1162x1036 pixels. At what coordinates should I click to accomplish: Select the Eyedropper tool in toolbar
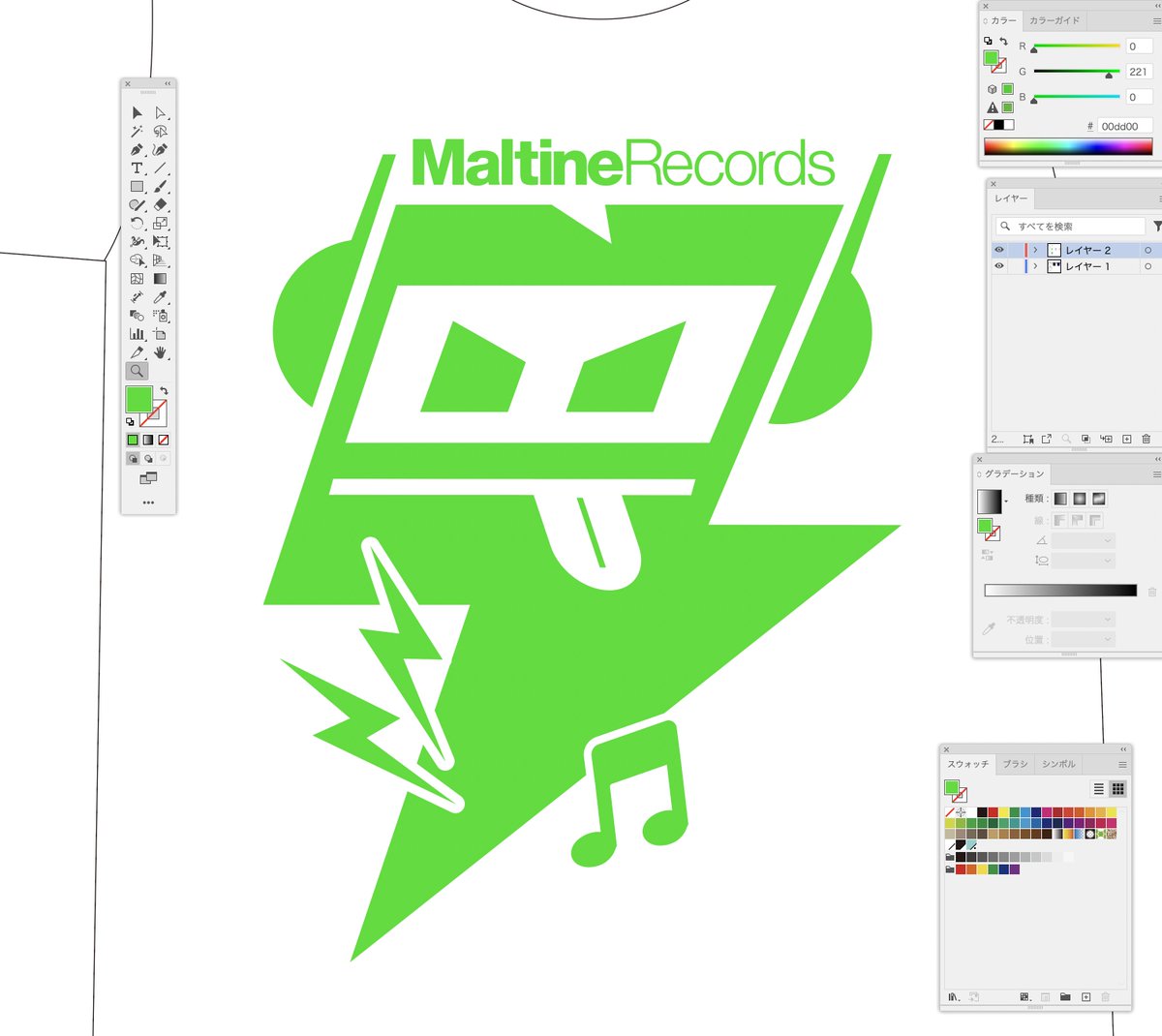[x=161, y=297]
